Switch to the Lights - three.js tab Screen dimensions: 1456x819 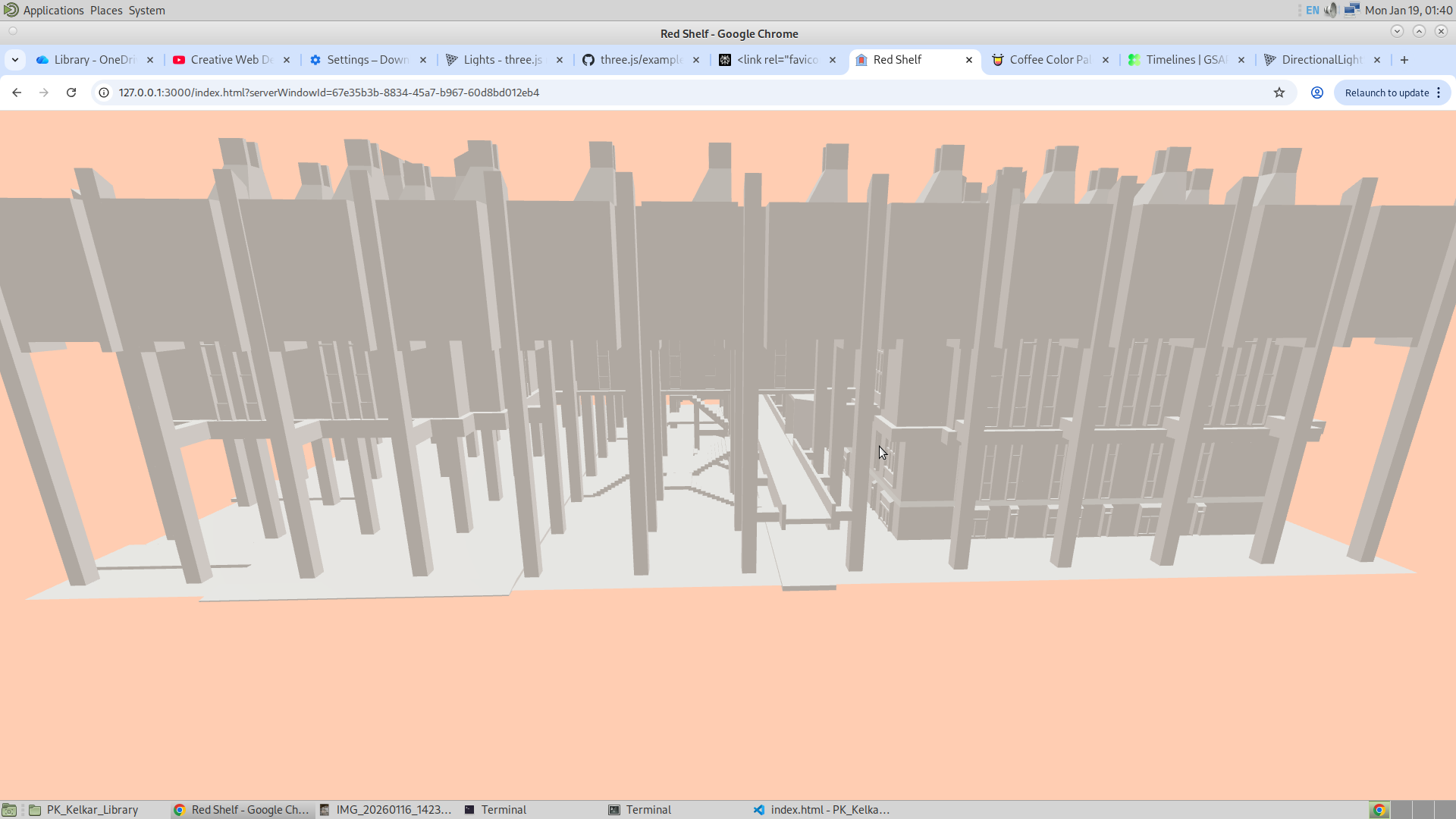tap(502, 60)
